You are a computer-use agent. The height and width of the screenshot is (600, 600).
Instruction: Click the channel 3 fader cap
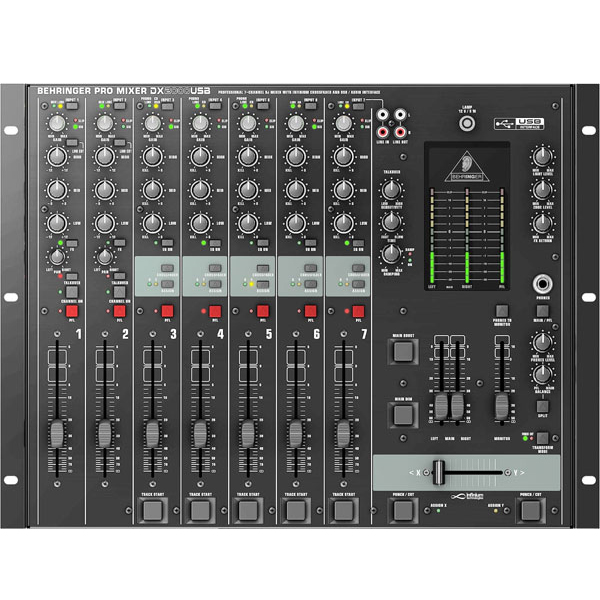[x=153, y=434]
